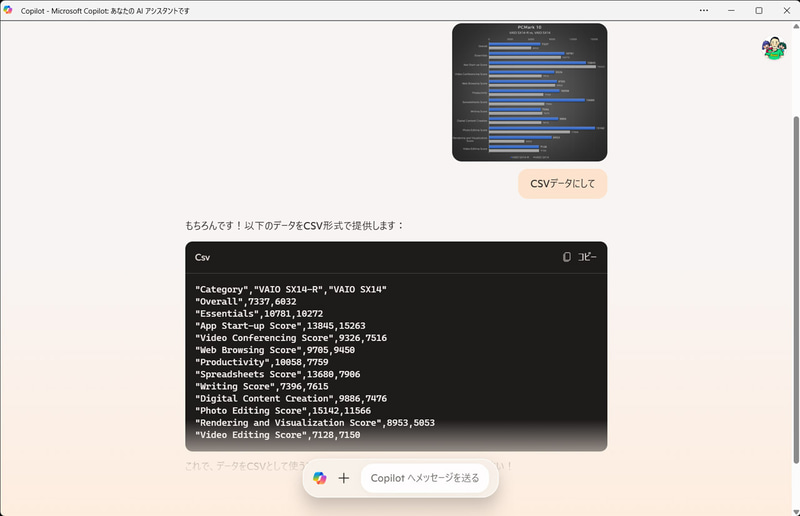Screen dimensions: 800x516
Task: Click the 'Csv' code block label
Action: tap(202, 257)
